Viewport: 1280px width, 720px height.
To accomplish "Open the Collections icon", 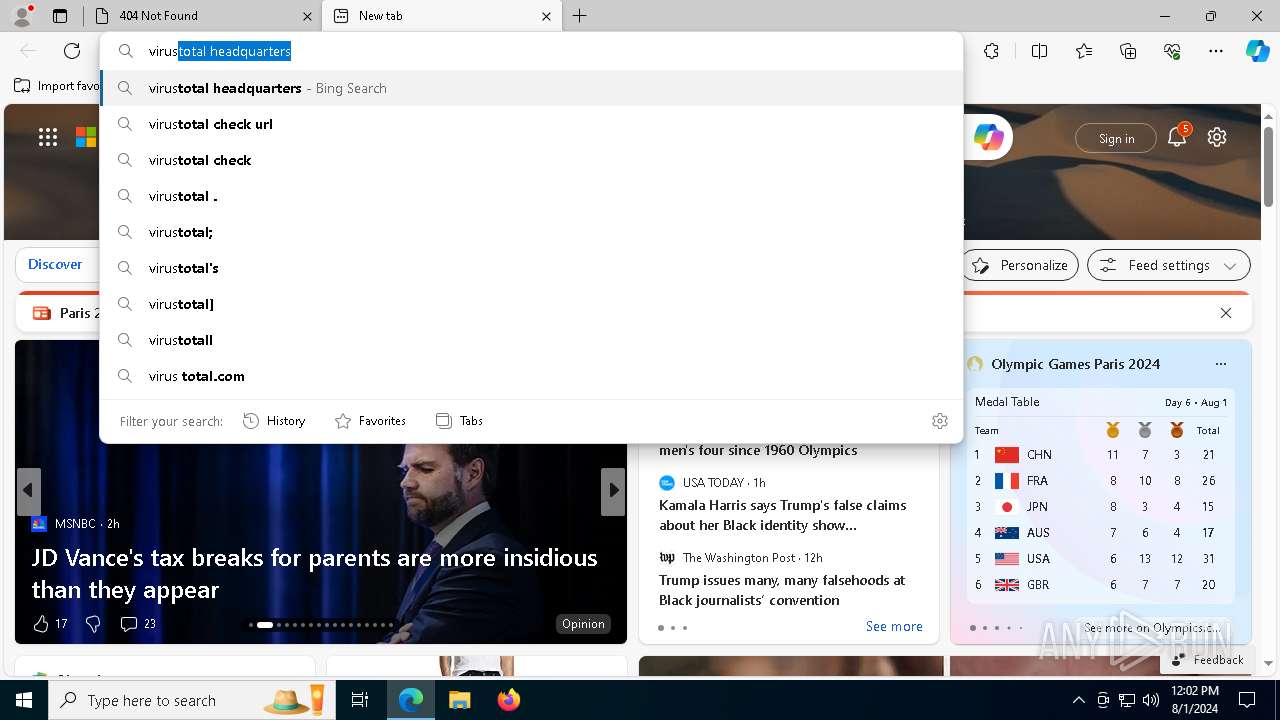I will [x=1128, y=51].
